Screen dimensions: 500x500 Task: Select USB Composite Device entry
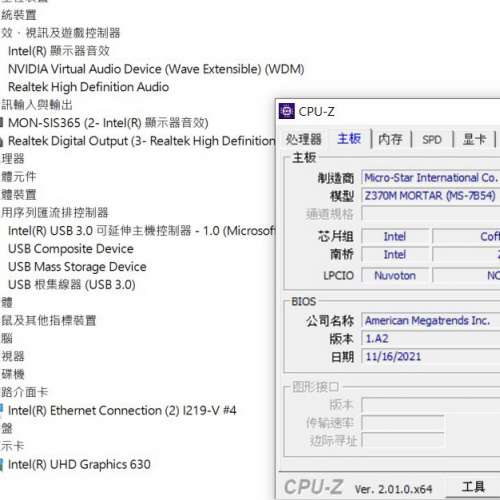(x=71, y=249)
